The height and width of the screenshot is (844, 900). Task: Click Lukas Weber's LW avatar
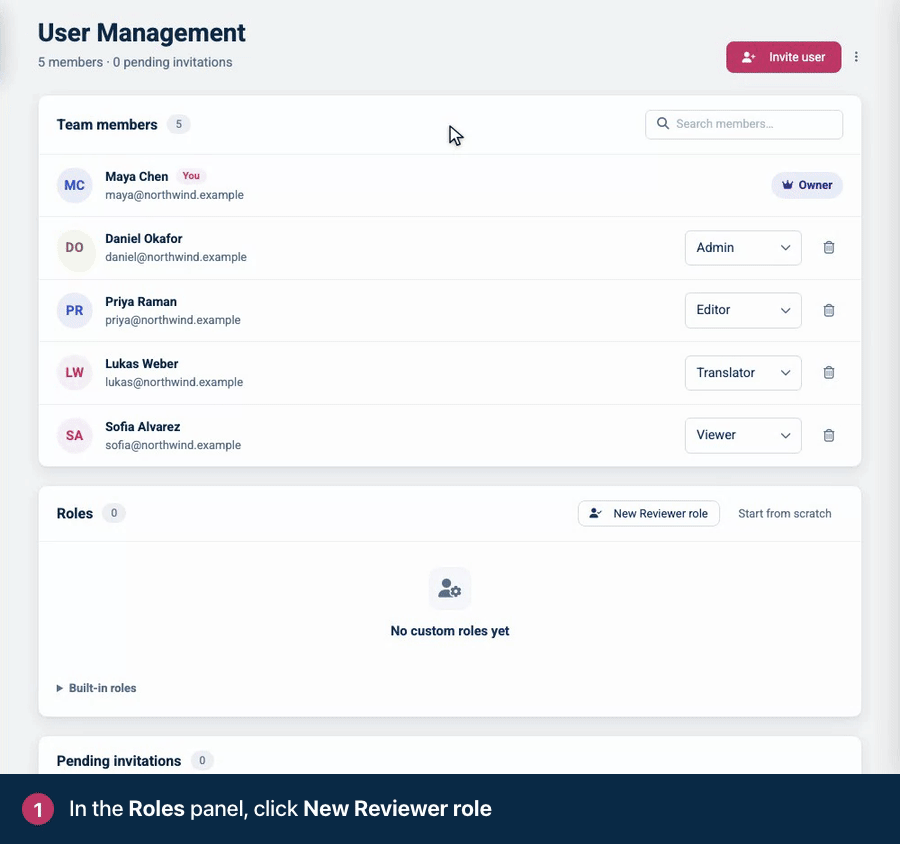pyautogui.click(x=75, y=373)
